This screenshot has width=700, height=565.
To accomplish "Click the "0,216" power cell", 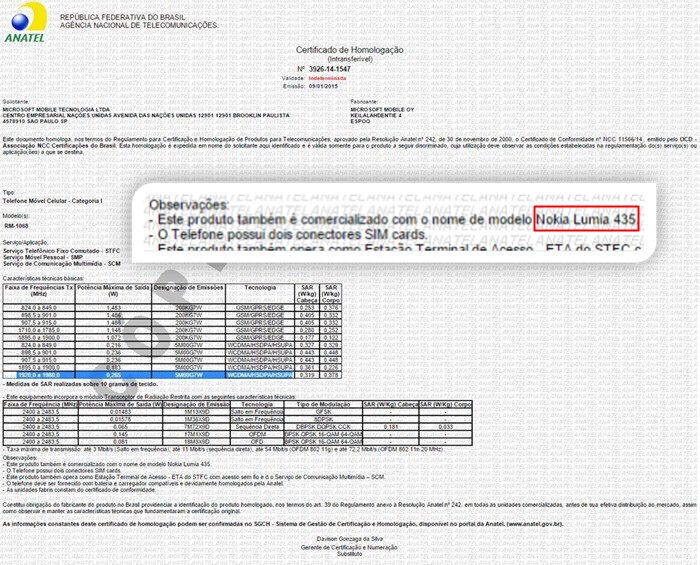I will pyautogui.click(x=114, y=345).
